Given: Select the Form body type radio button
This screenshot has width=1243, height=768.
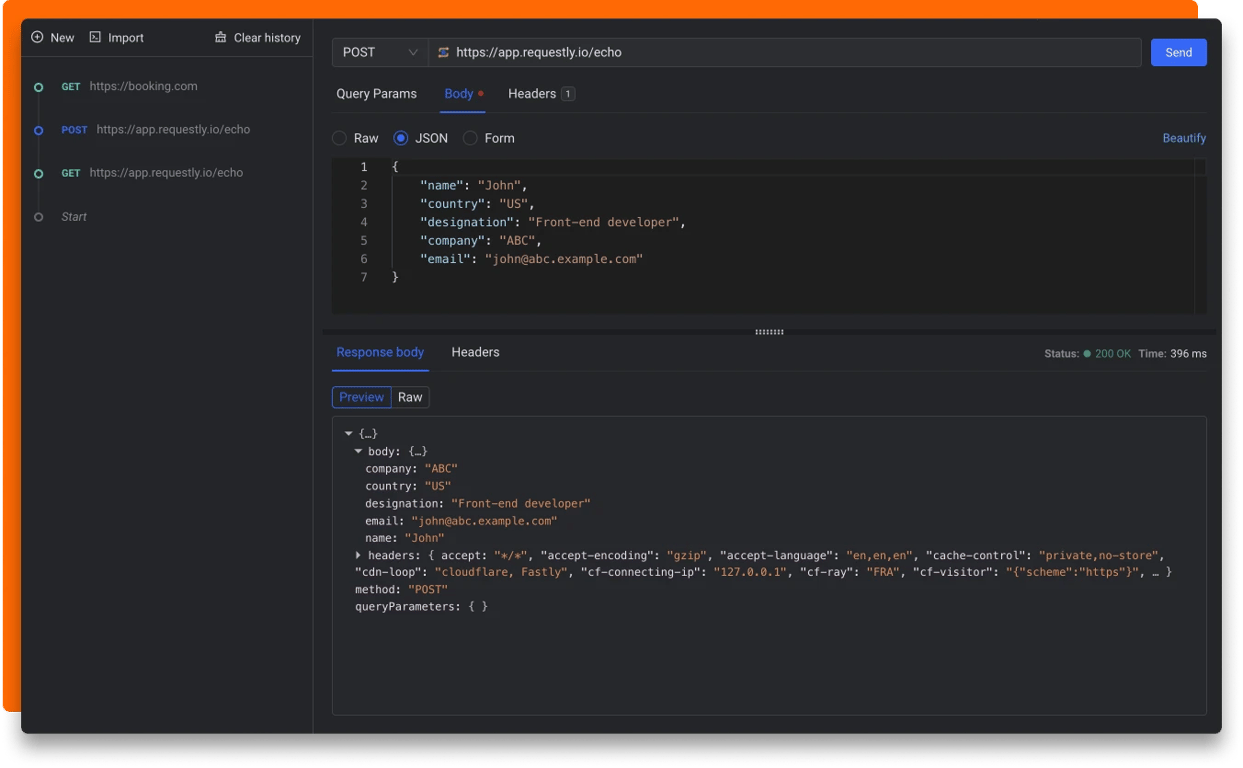Looking at the screenshot, I should pos(470,138).
